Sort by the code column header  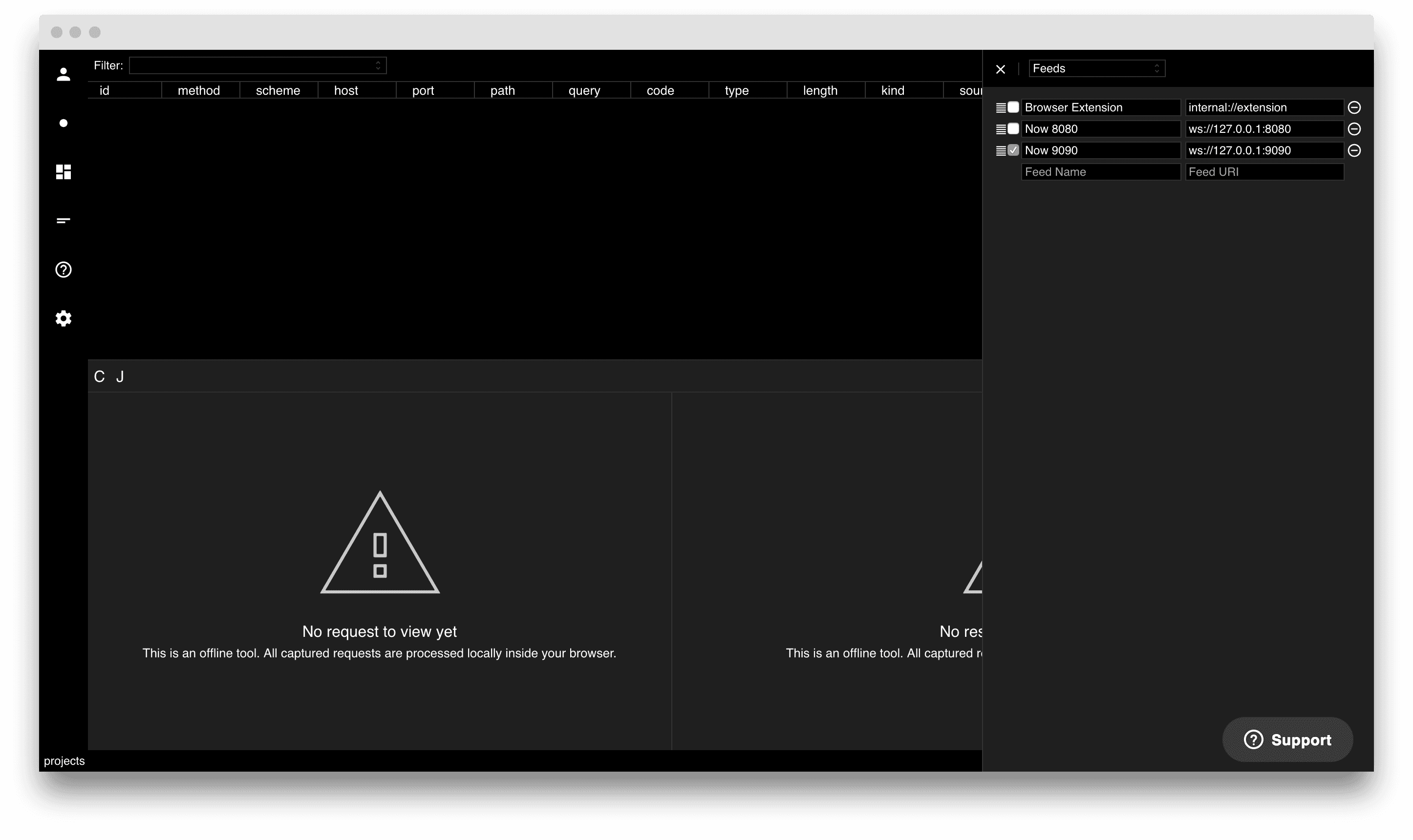pos(669,90)
